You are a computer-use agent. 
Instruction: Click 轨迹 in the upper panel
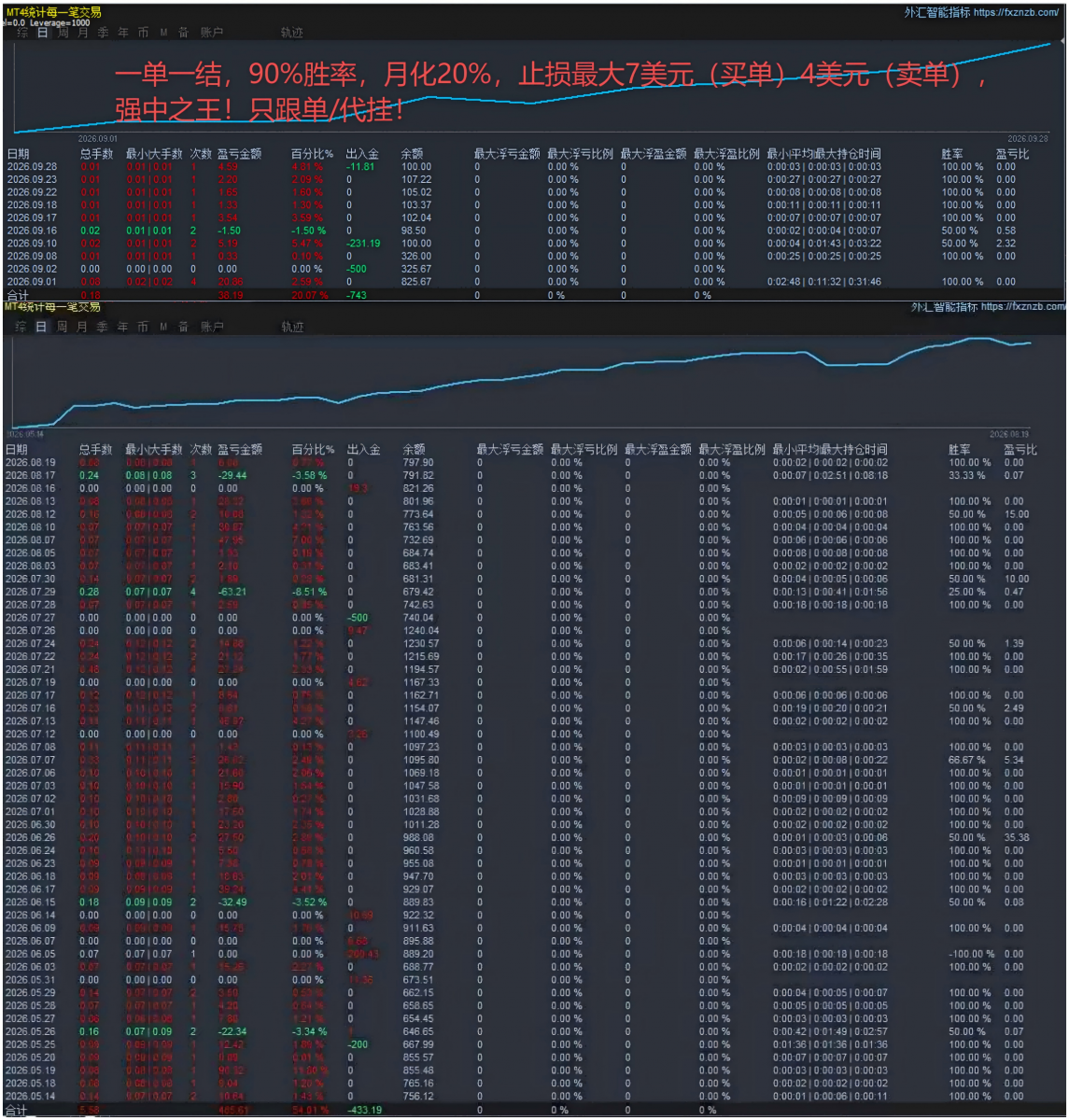click(x=292, y=33)
